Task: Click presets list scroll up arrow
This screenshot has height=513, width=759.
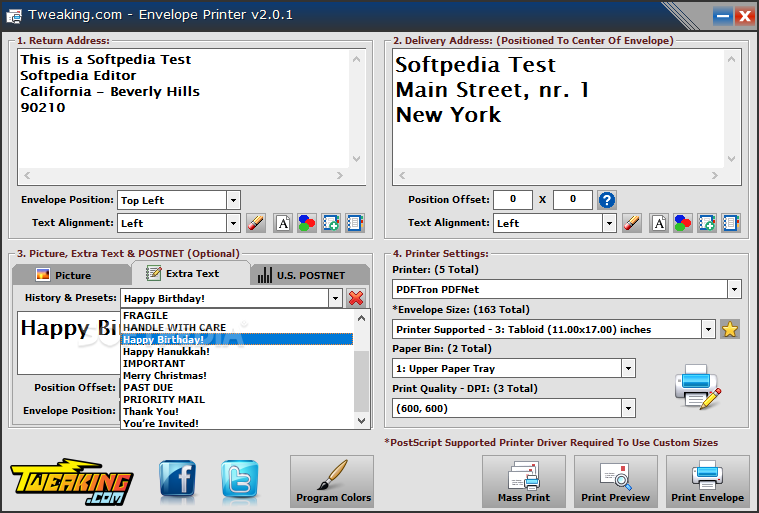Action: point(361,318)
